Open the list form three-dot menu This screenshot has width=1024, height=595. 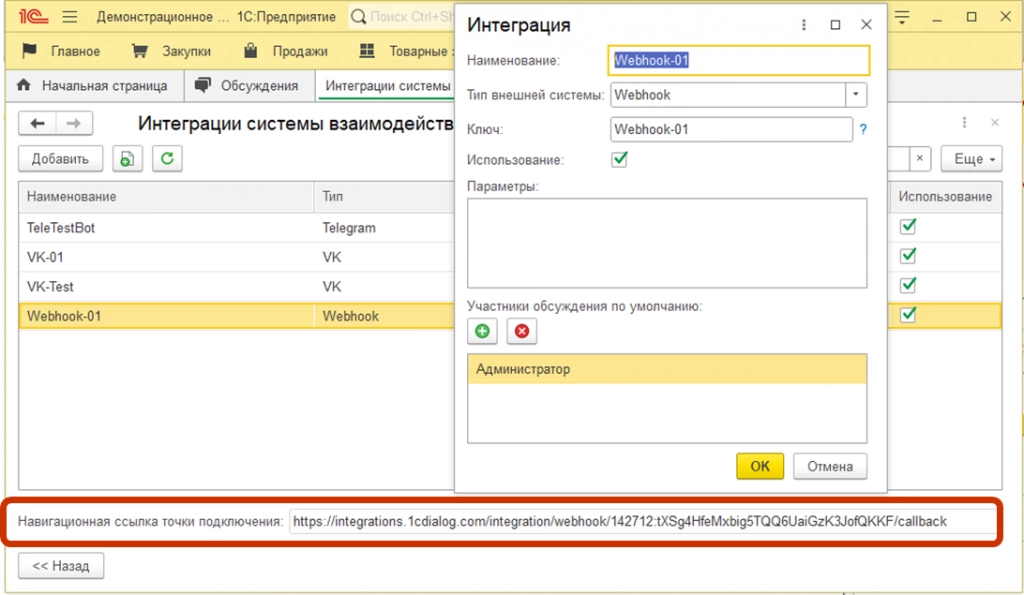click(964, 123)
